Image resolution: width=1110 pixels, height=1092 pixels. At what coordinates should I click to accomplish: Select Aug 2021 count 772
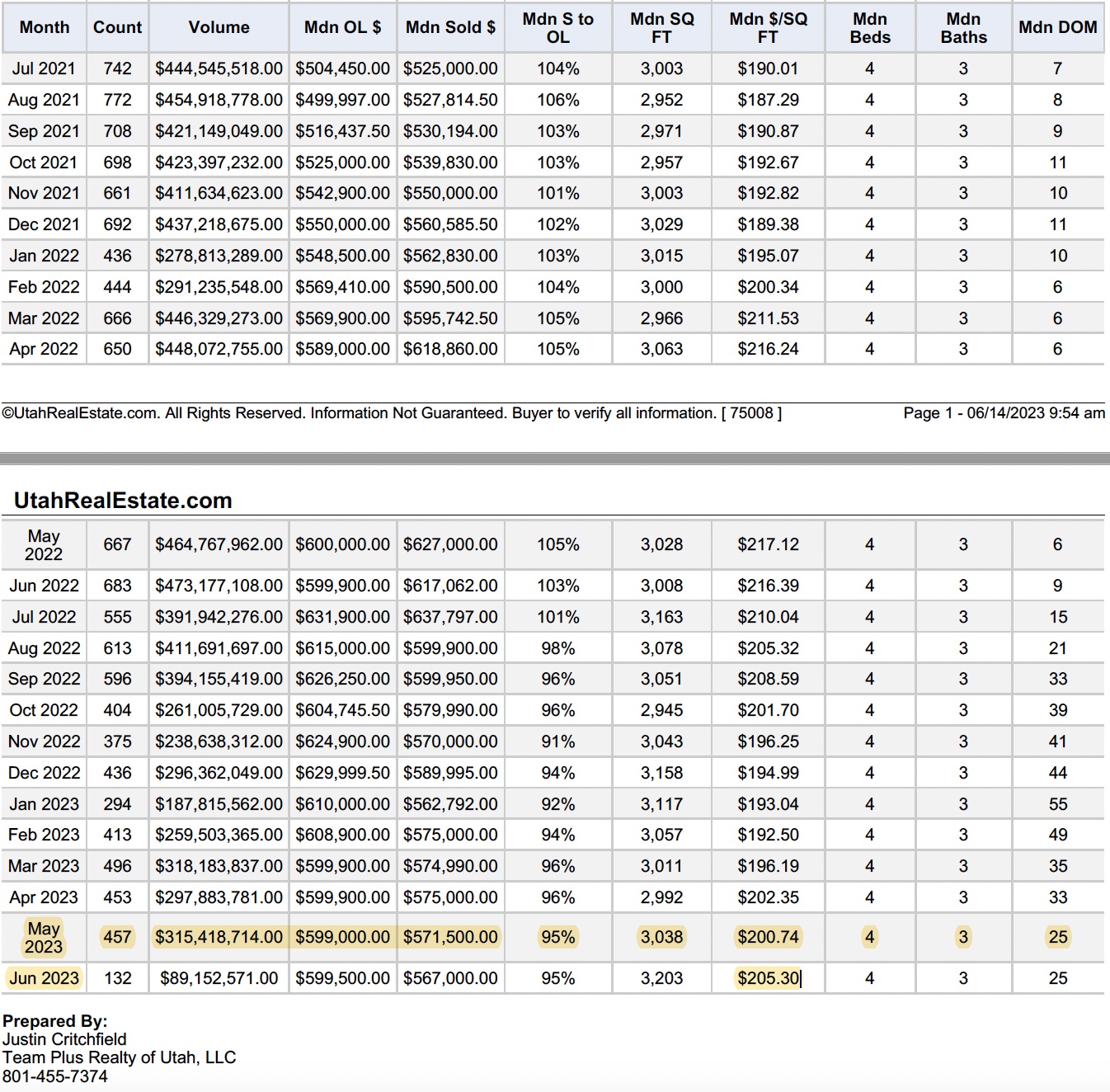117,100
